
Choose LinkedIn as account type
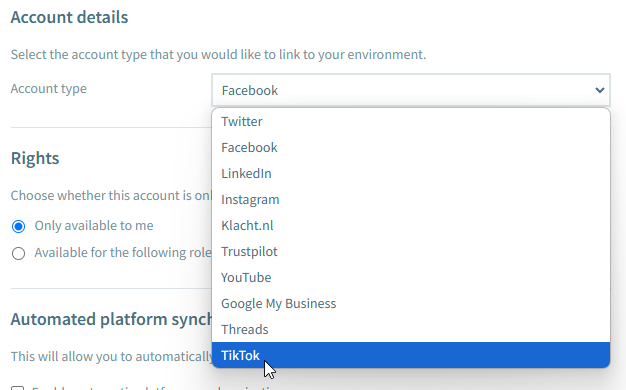pos(411,173)
